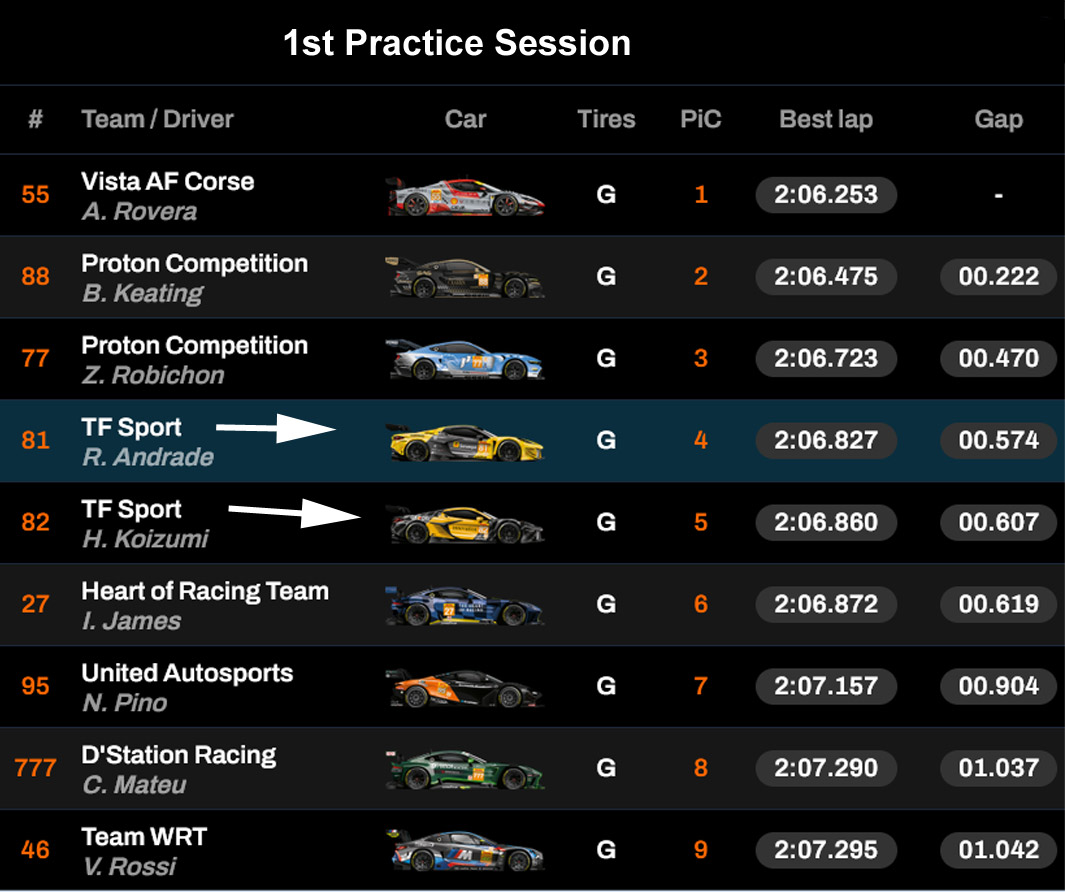Sort by the Best lap column header
1065x892 pixels.
point(826,120)
